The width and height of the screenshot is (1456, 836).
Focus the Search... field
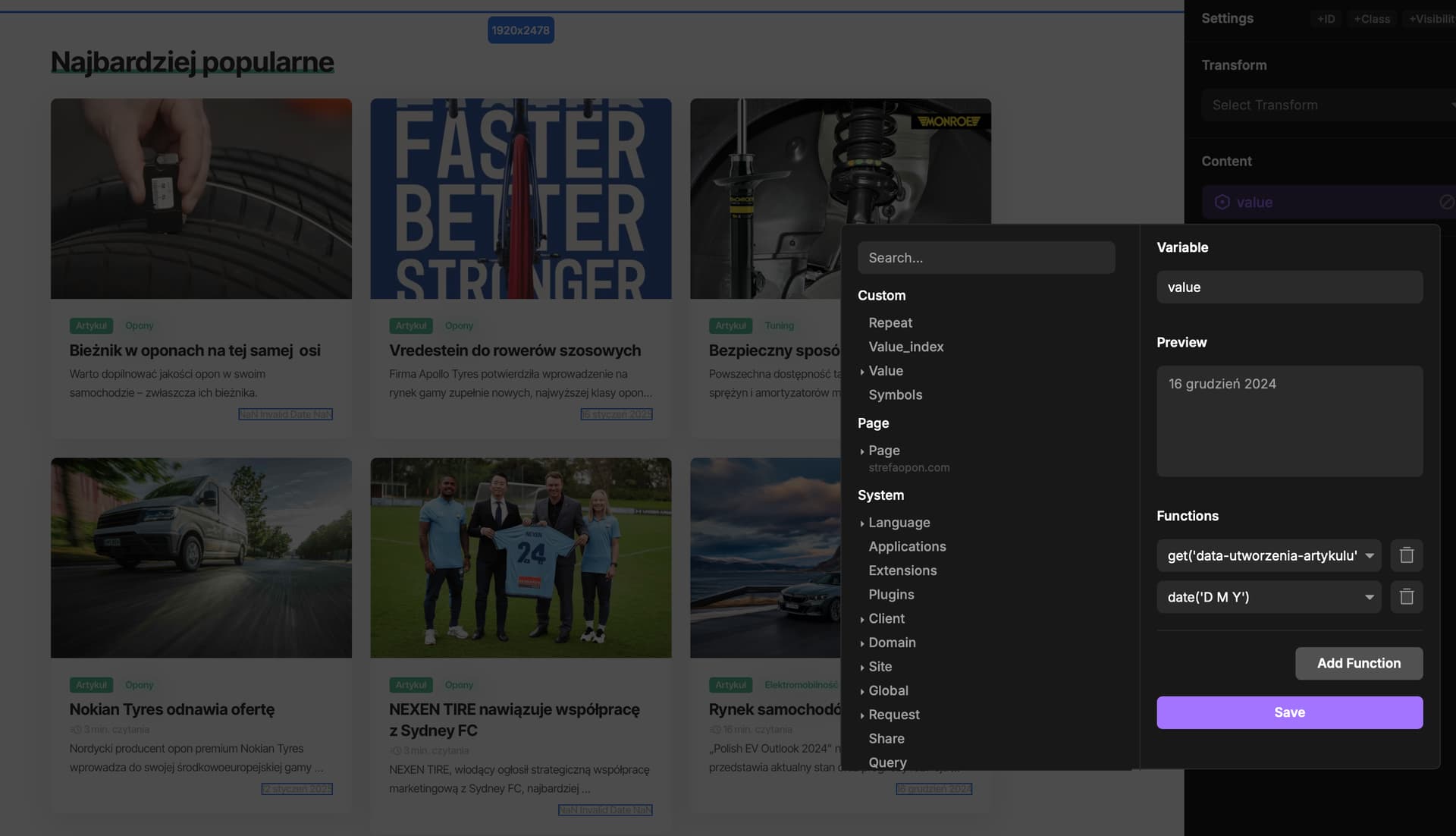[x=986, y=258]
